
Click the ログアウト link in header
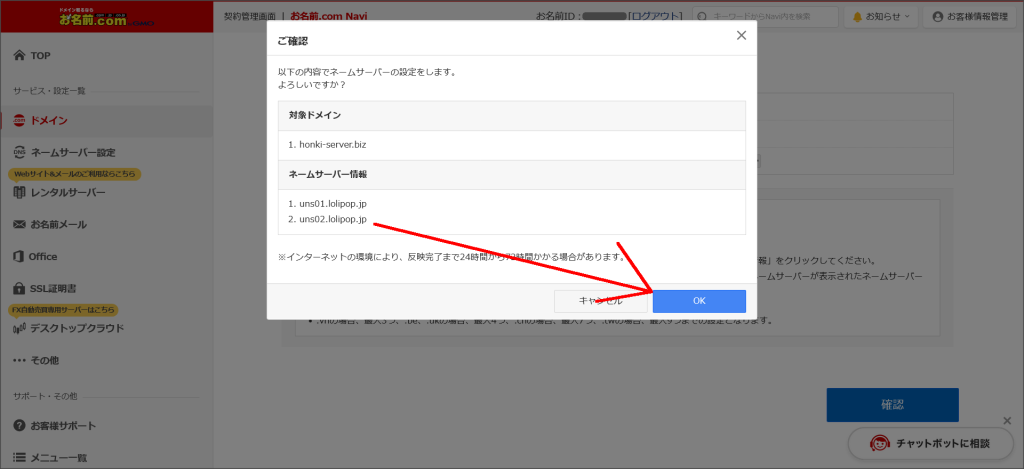point(655,16)
